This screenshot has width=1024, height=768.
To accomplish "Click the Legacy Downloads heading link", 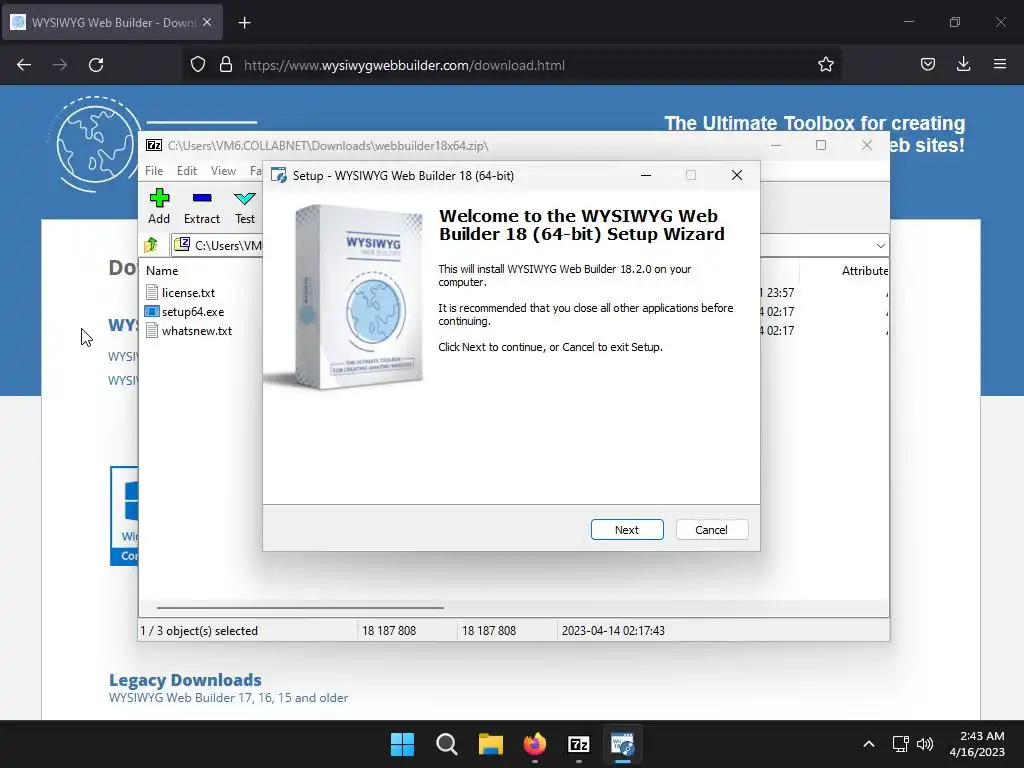I will pos(185,680).
